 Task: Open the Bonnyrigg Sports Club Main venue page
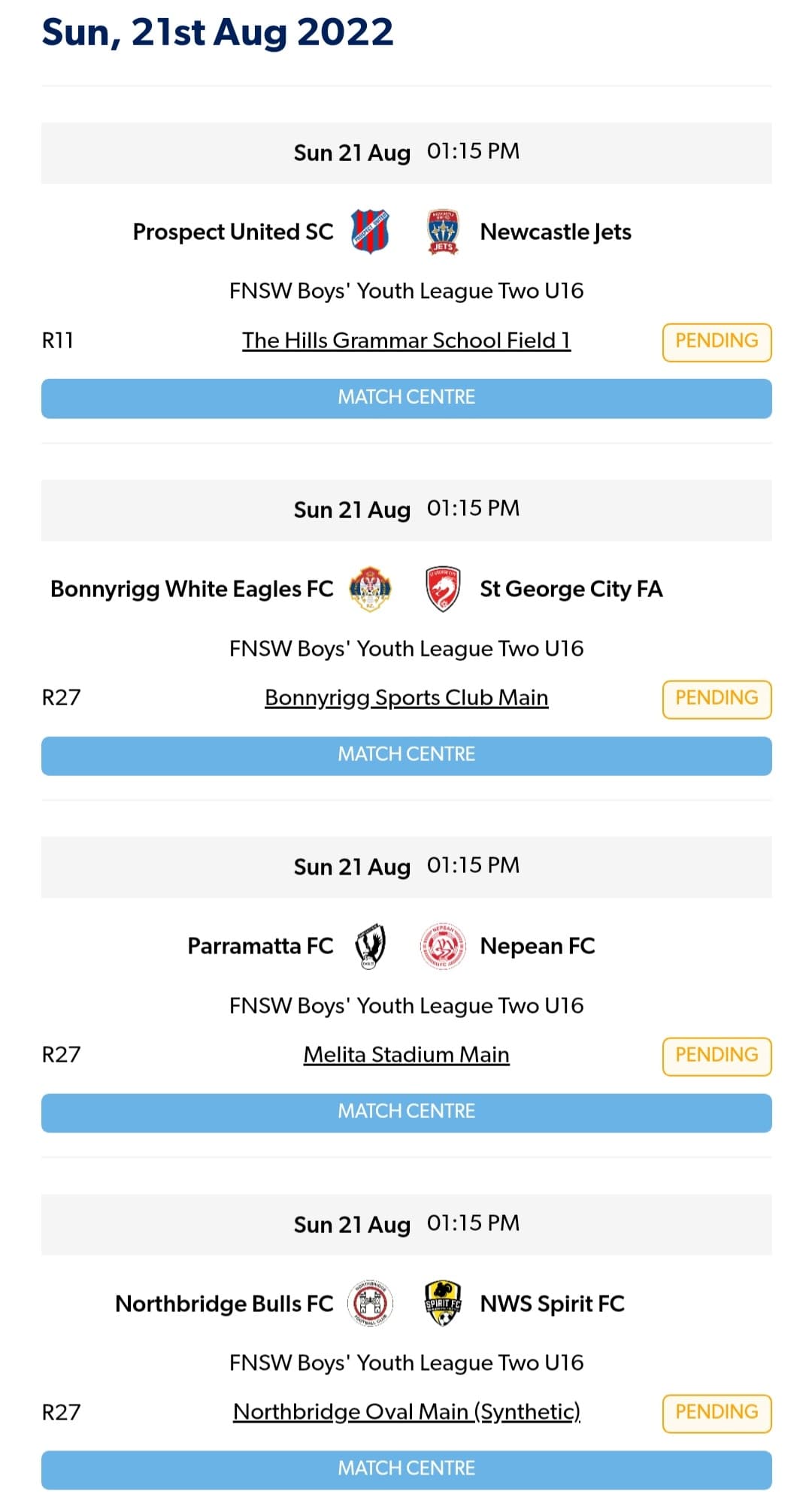pyautogui.click(x=406, y=698)
